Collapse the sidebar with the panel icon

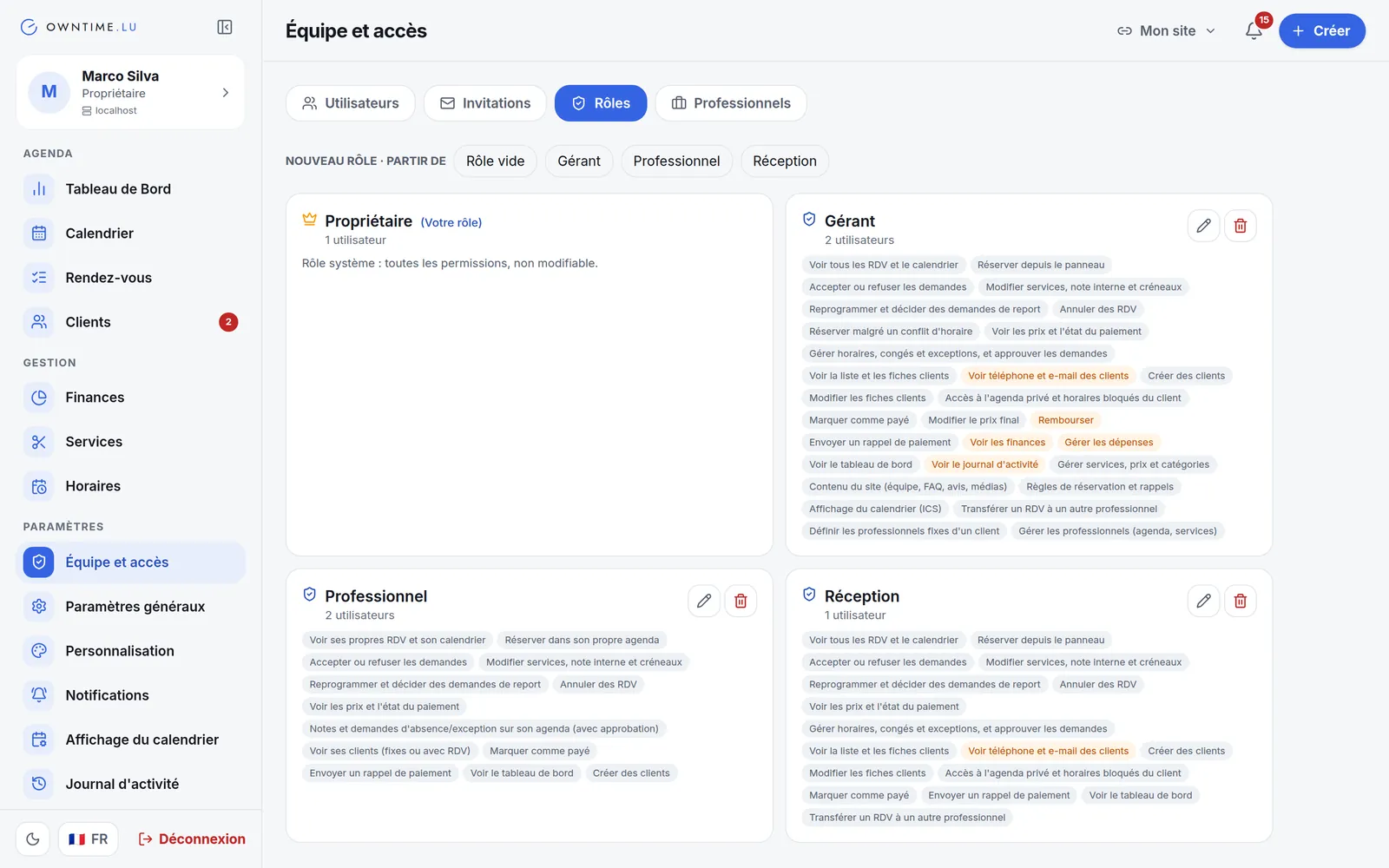tap(225, 27)
